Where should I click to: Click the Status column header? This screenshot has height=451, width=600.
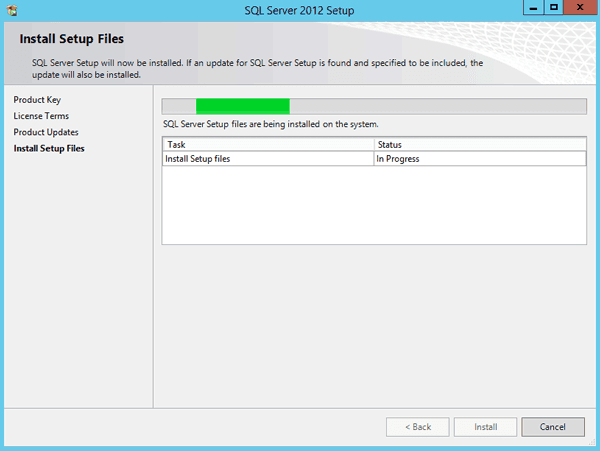(480, 145)
